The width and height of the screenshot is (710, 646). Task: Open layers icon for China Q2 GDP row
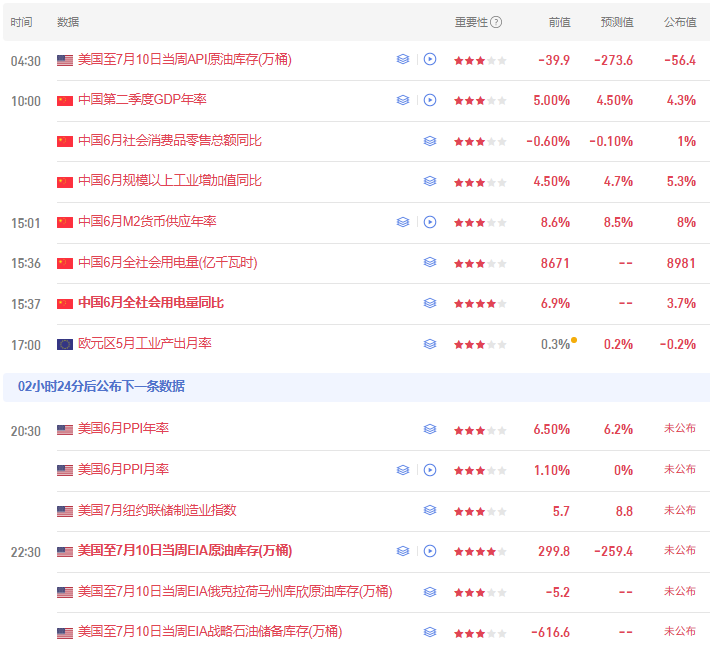[403, 100]
